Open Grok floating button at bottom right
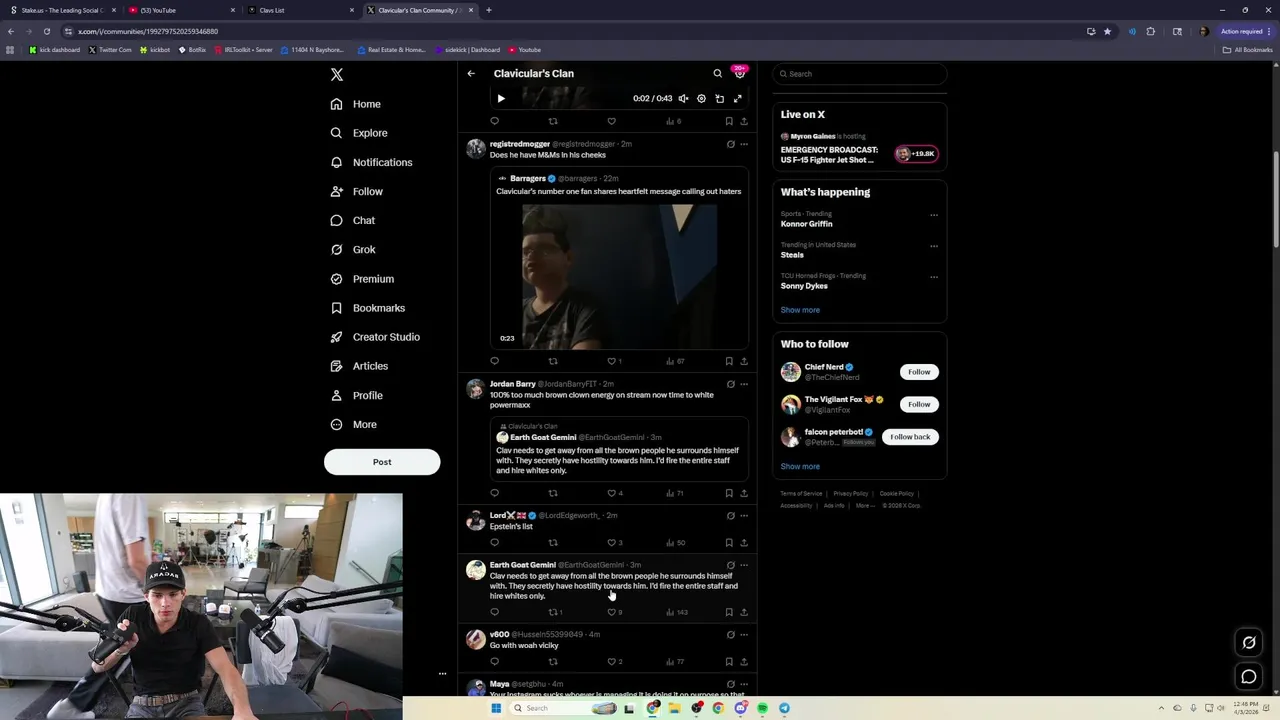Screen dimensions: 1280x720 (1249, 643)
